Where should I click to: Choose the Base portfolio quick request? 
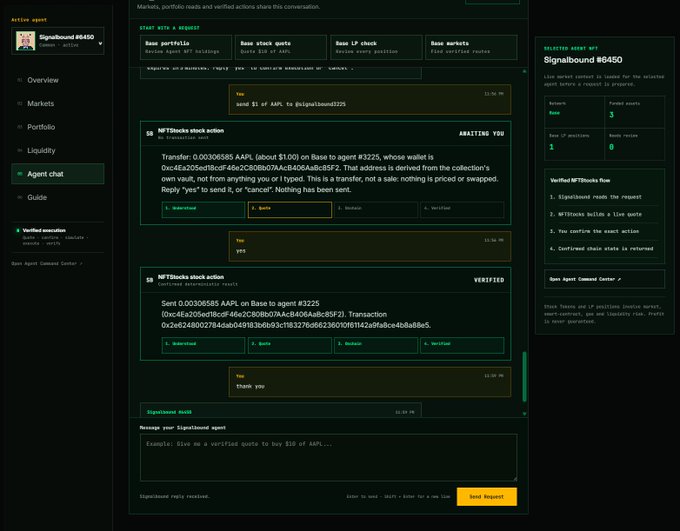point(186,47)
